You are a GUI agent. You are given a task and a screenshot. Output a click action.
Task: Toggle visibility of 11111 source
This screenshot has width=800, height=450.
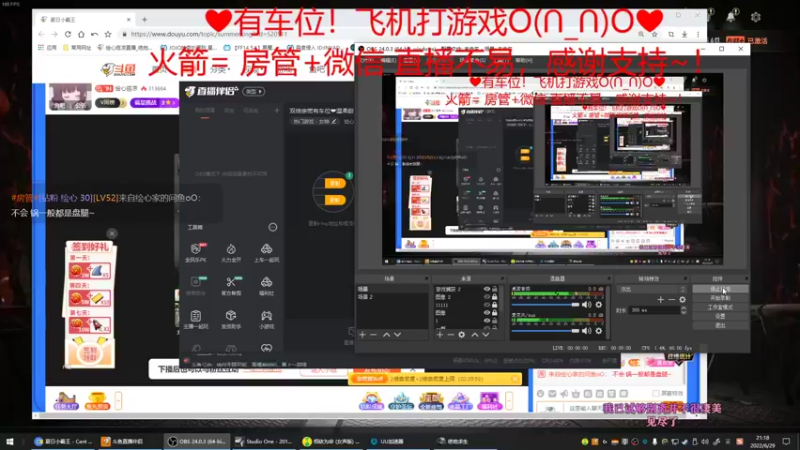(487, 305)
